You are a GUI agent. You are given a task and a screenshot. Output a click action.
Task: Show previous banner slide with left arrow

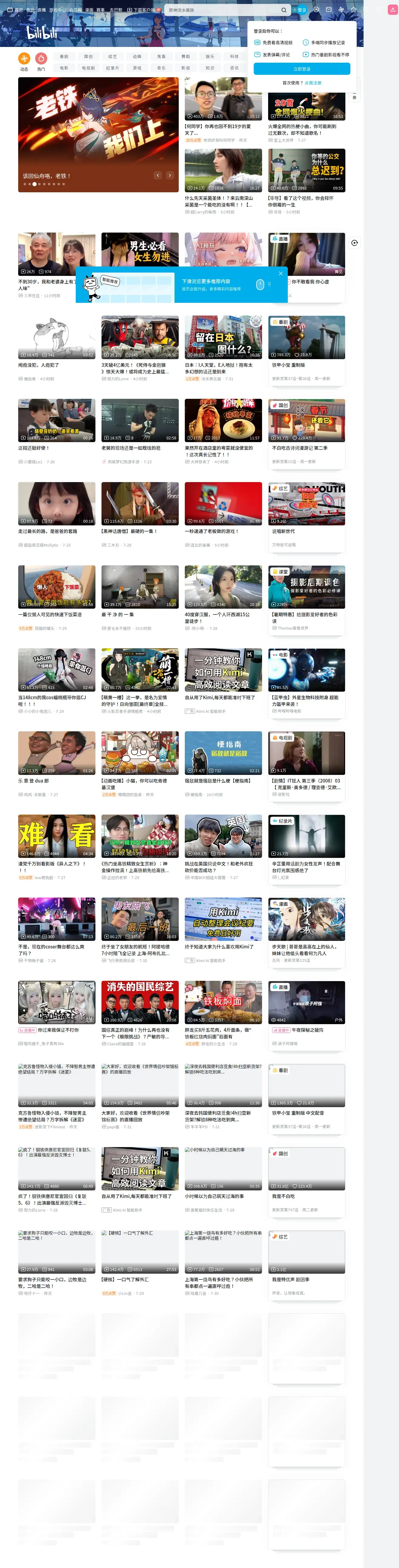(157, 175)
